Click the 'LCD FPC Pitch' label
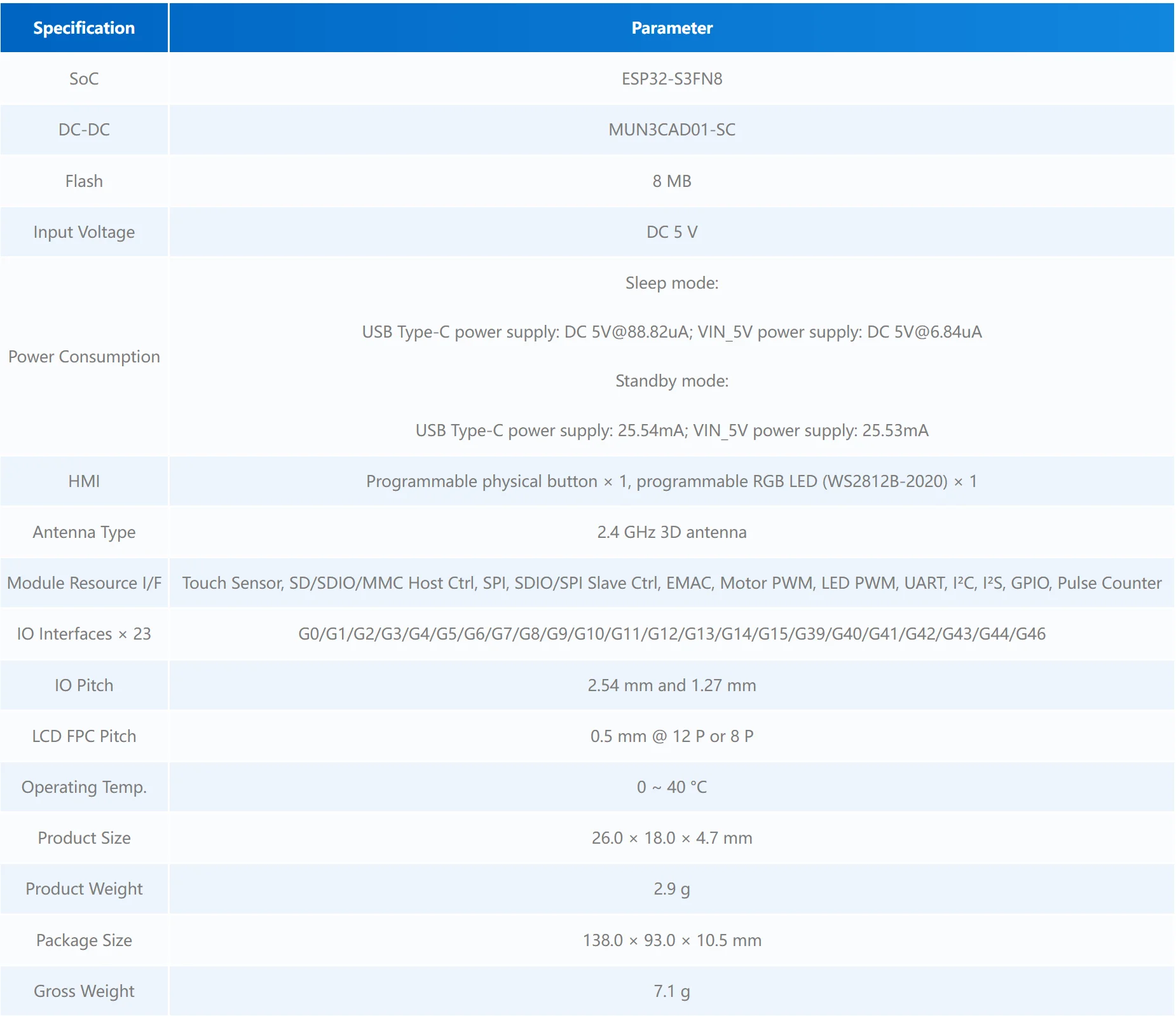Image resolution: width=1176 pixels, height=1016 pixels. [84, 736]
